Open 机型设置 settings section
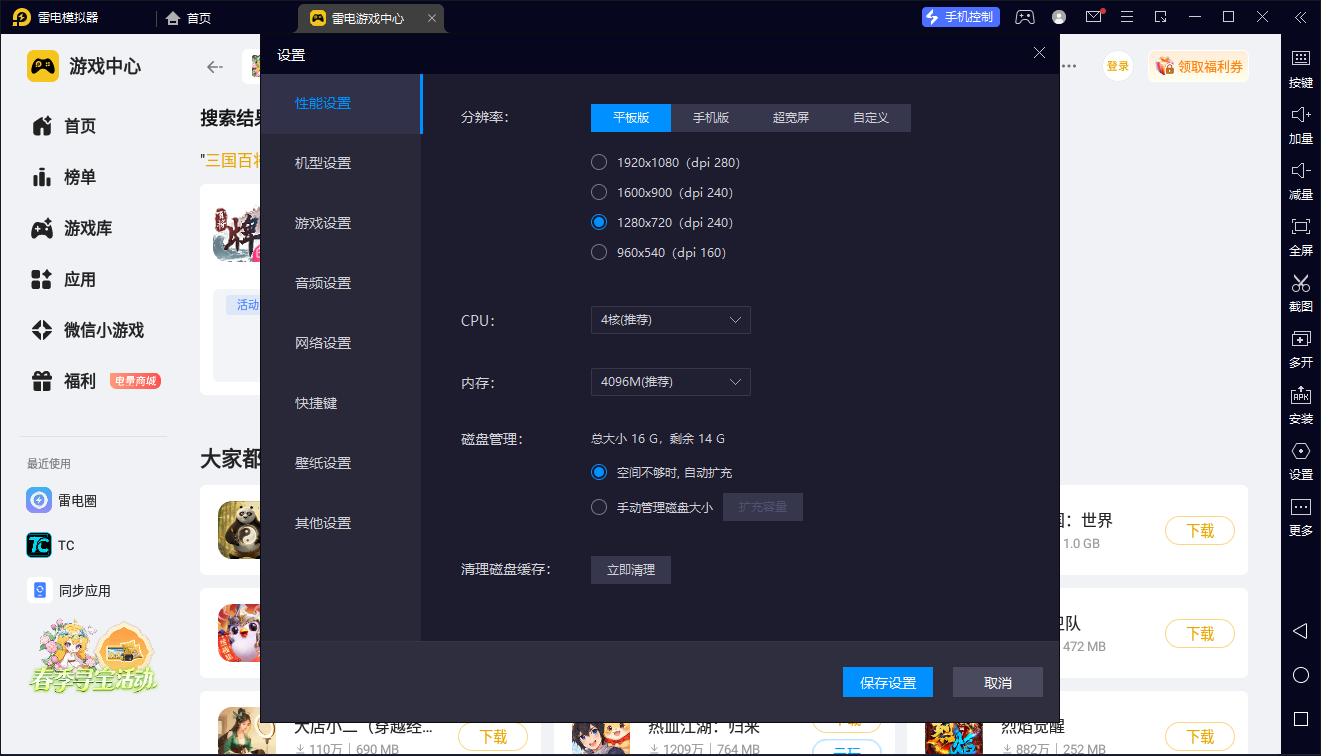Screen dimensions: 1321x756 tap(341, 163)
